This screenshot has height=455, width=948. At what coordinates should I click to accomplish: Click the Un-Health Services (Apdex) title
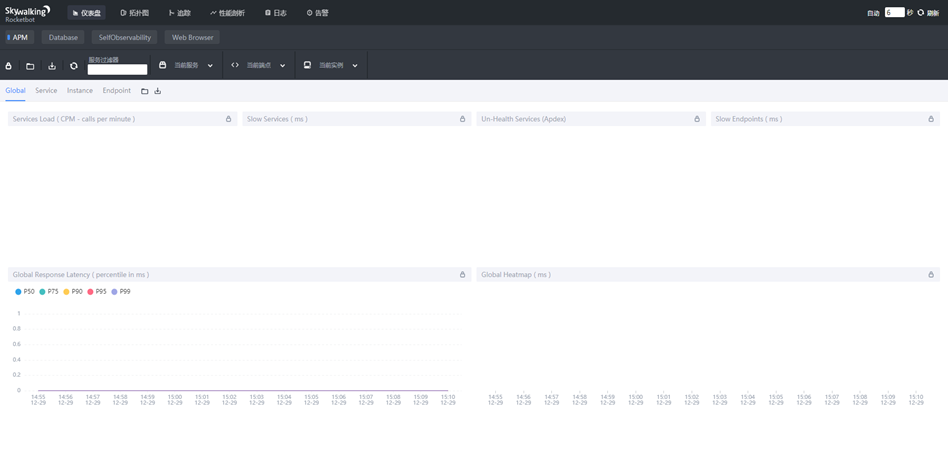(x=524, y=119)
